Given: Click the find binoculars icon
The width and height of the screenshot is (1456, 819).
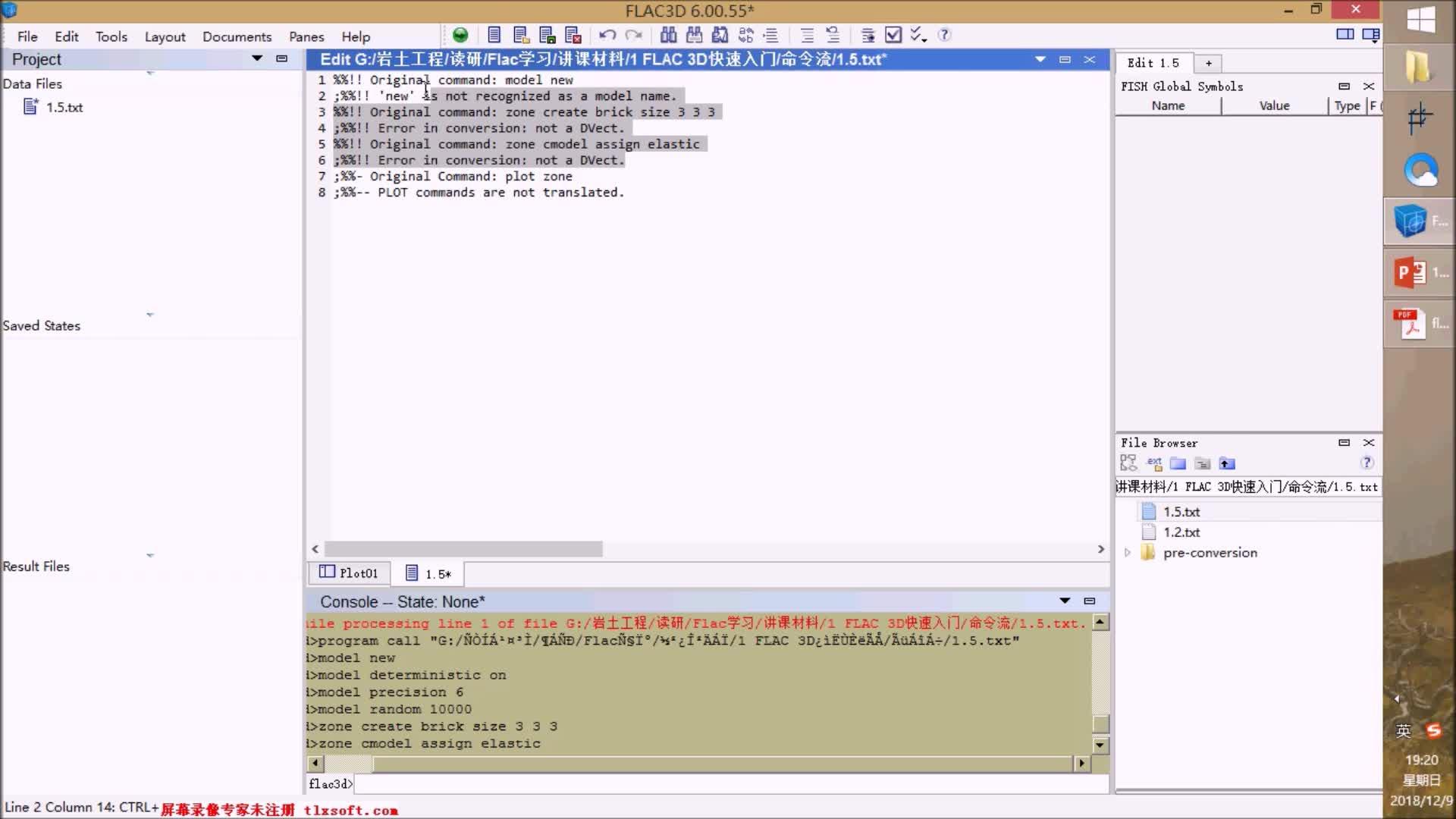Looking at the screenshot, I should click(668, 35).
